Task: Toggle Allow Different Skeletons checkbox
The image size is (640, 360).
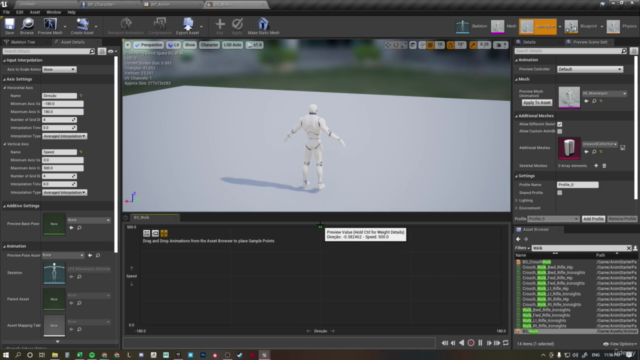Action: pos(560,124)
